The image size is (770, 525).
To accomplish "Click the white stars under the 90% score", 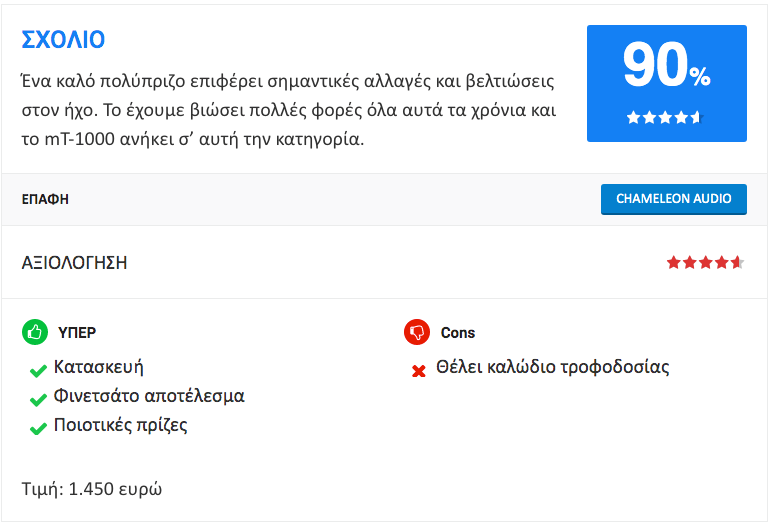I will tap(665, 117).
